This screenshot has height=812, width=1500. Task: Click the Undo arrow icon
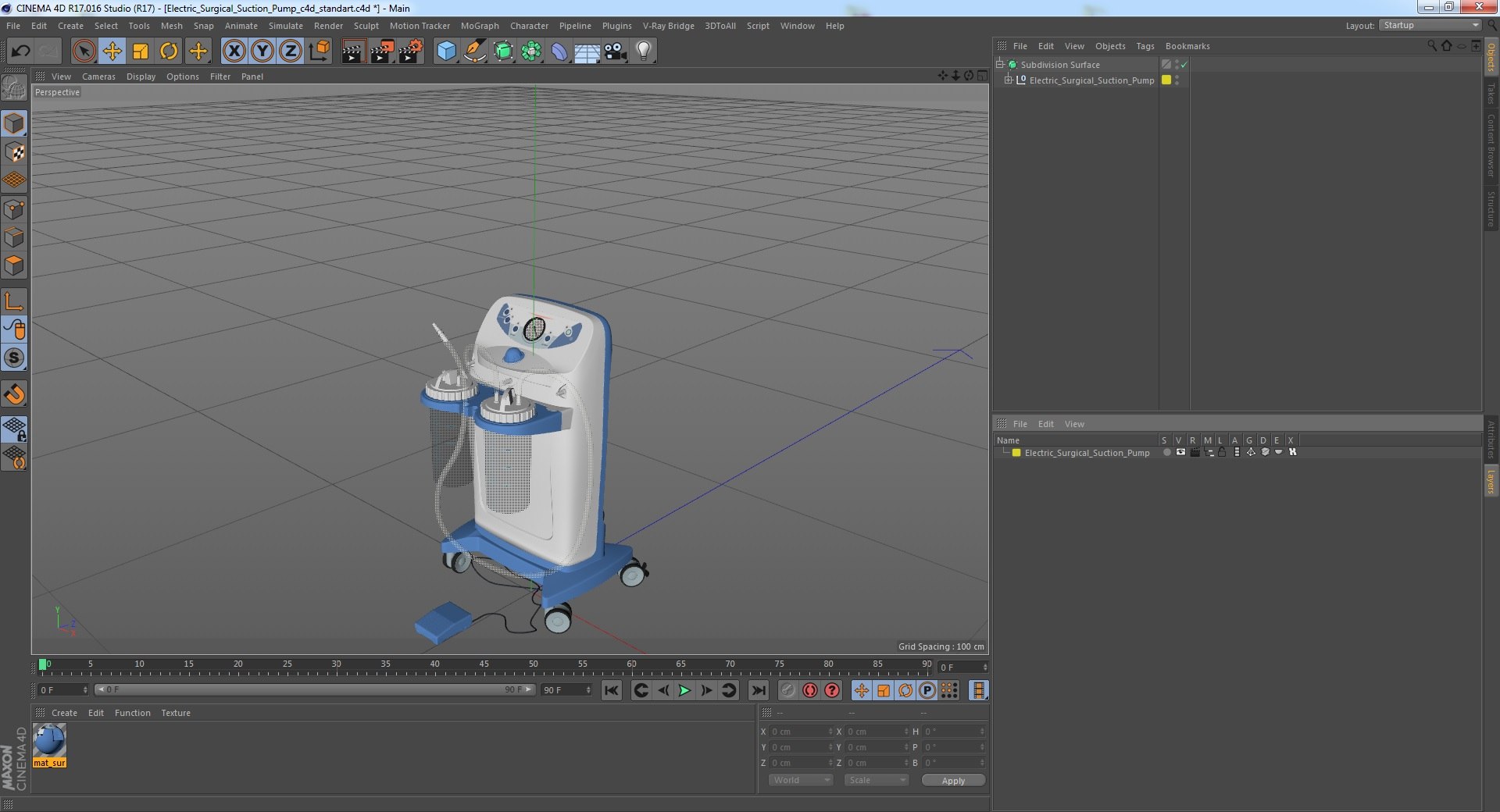(20, 52)
